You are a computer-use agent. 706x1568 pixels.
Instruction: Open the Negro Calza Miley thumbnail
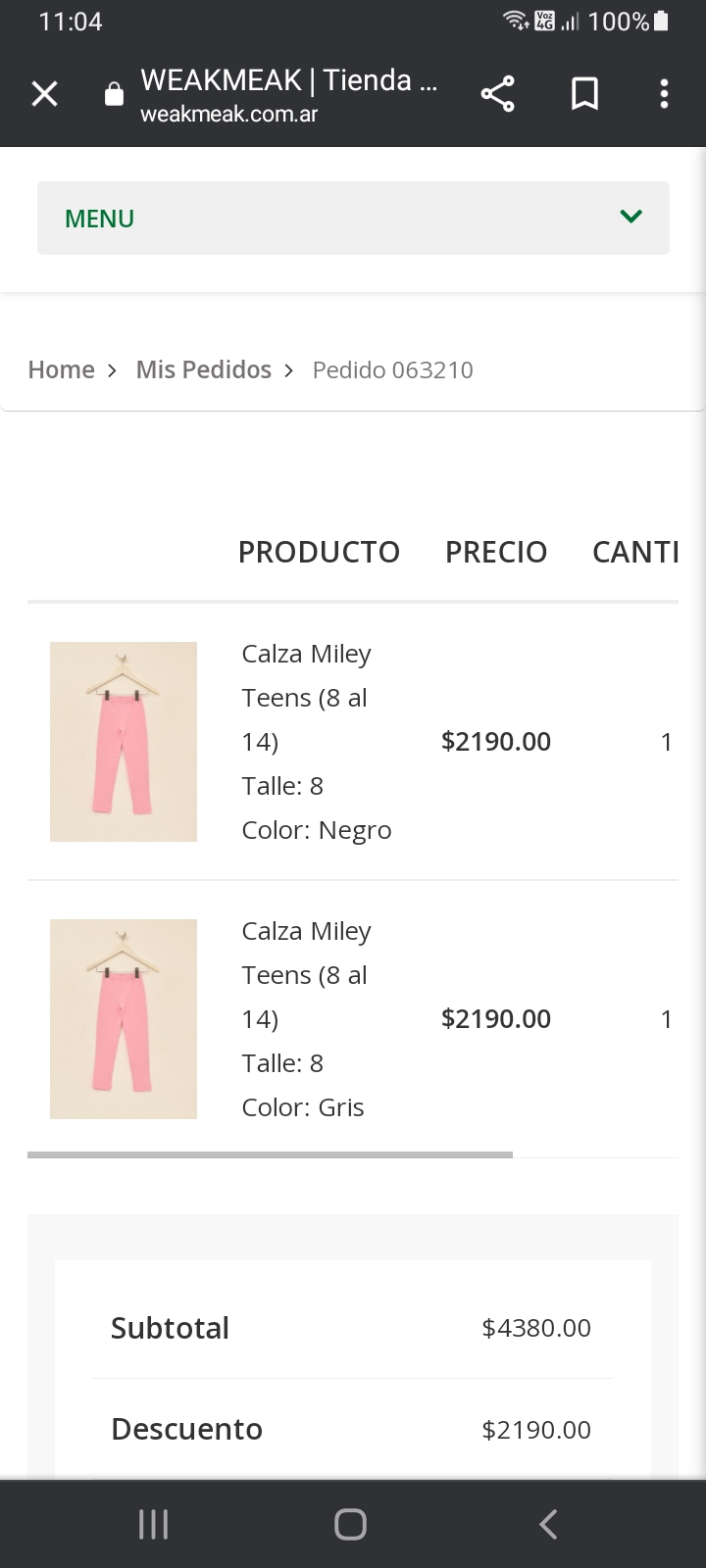pyautogui.click(x=124, y=742)
